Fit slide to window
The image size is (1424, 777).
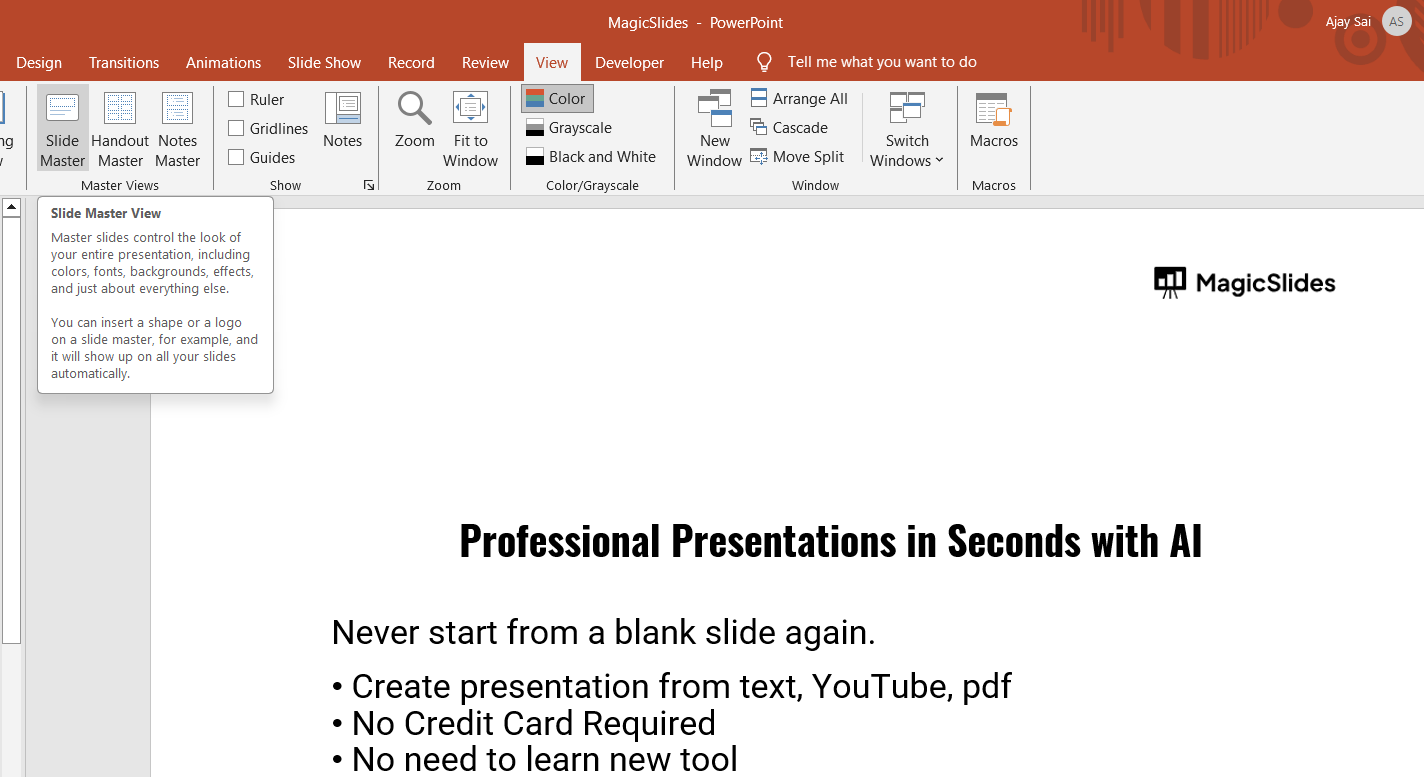click(470, 128)
